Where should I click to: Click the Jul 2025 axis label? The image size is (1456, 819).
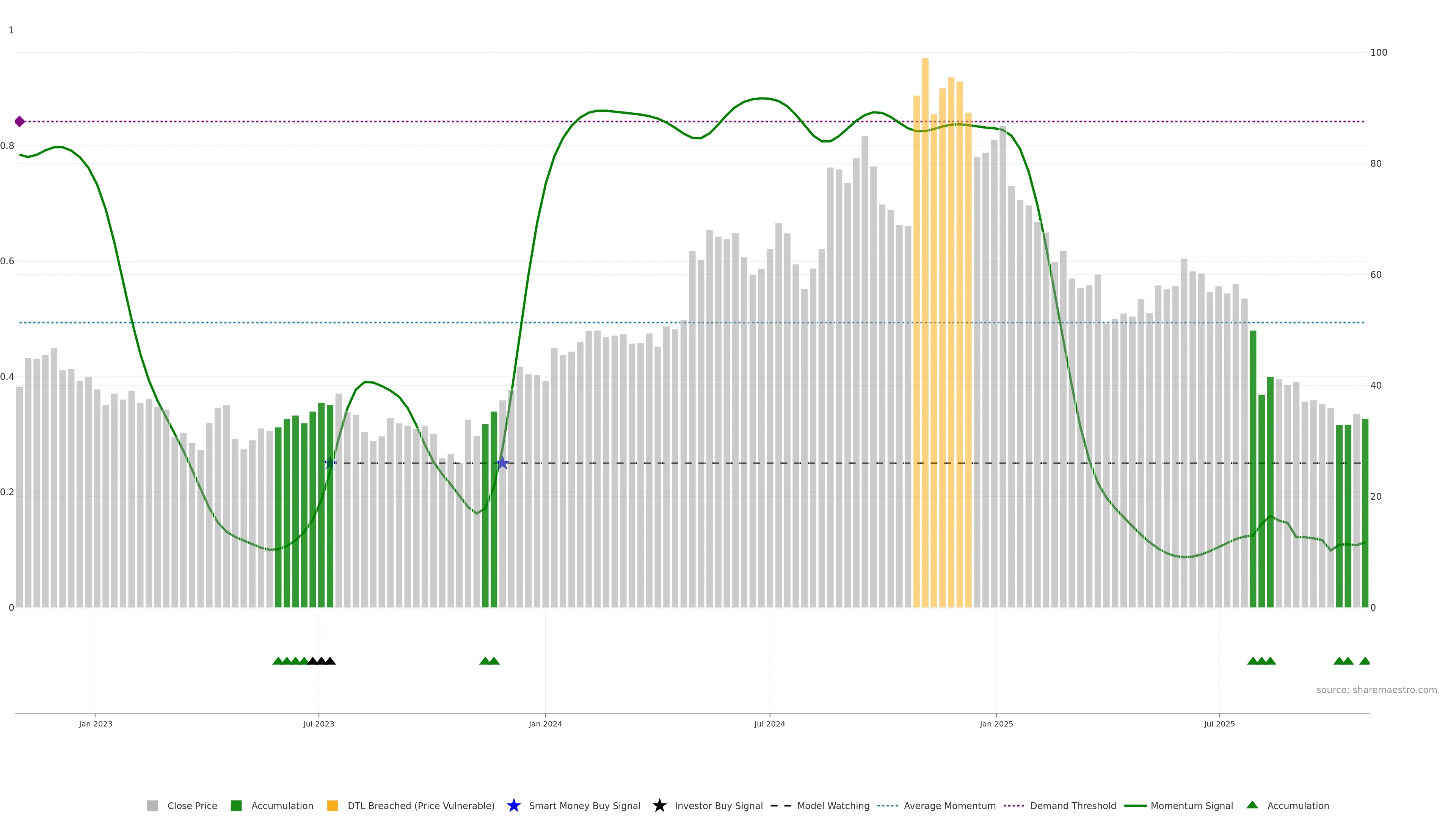[1219, 723]
